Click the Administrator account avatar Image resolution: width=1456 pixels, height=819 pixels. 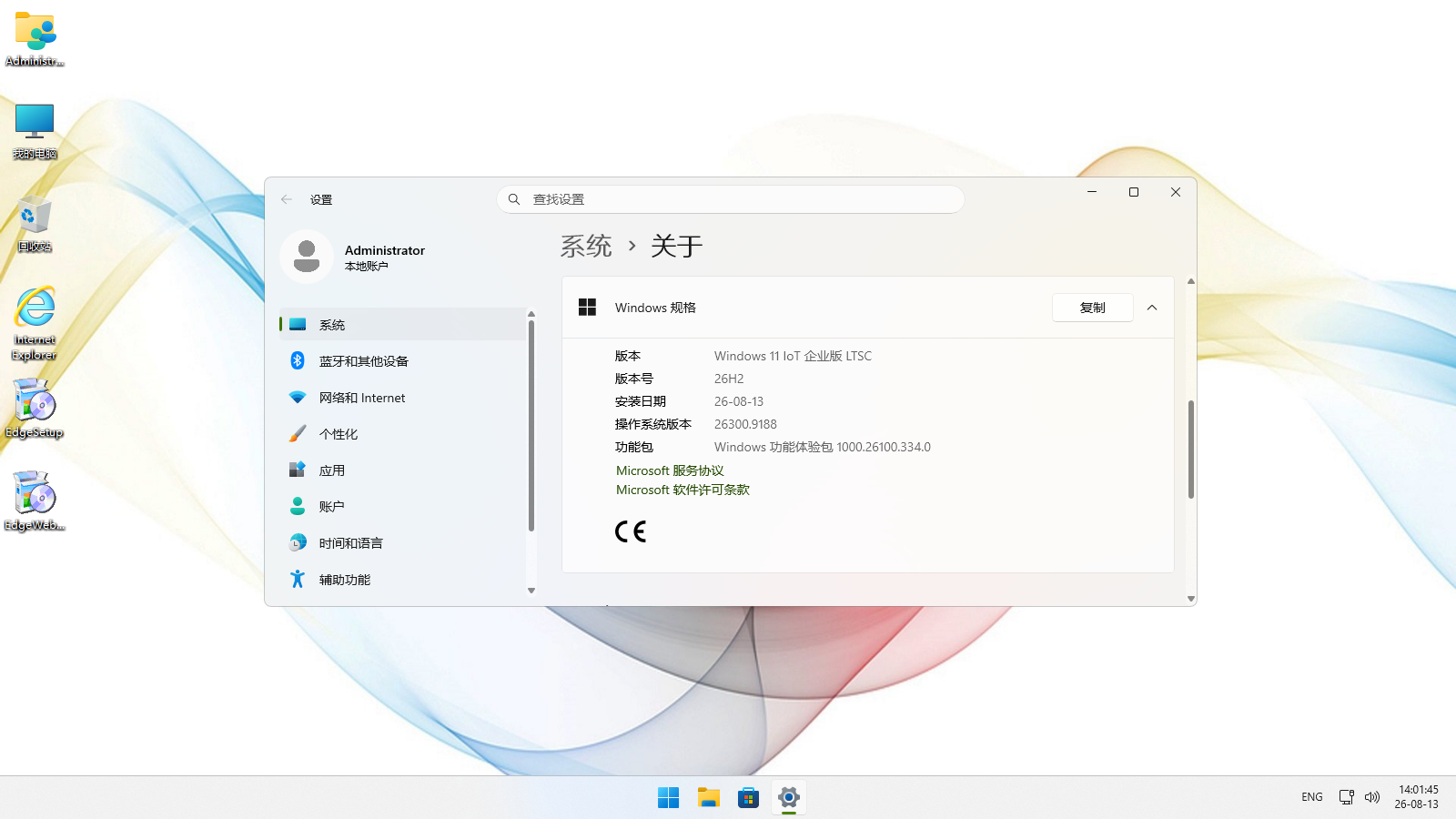307,257
